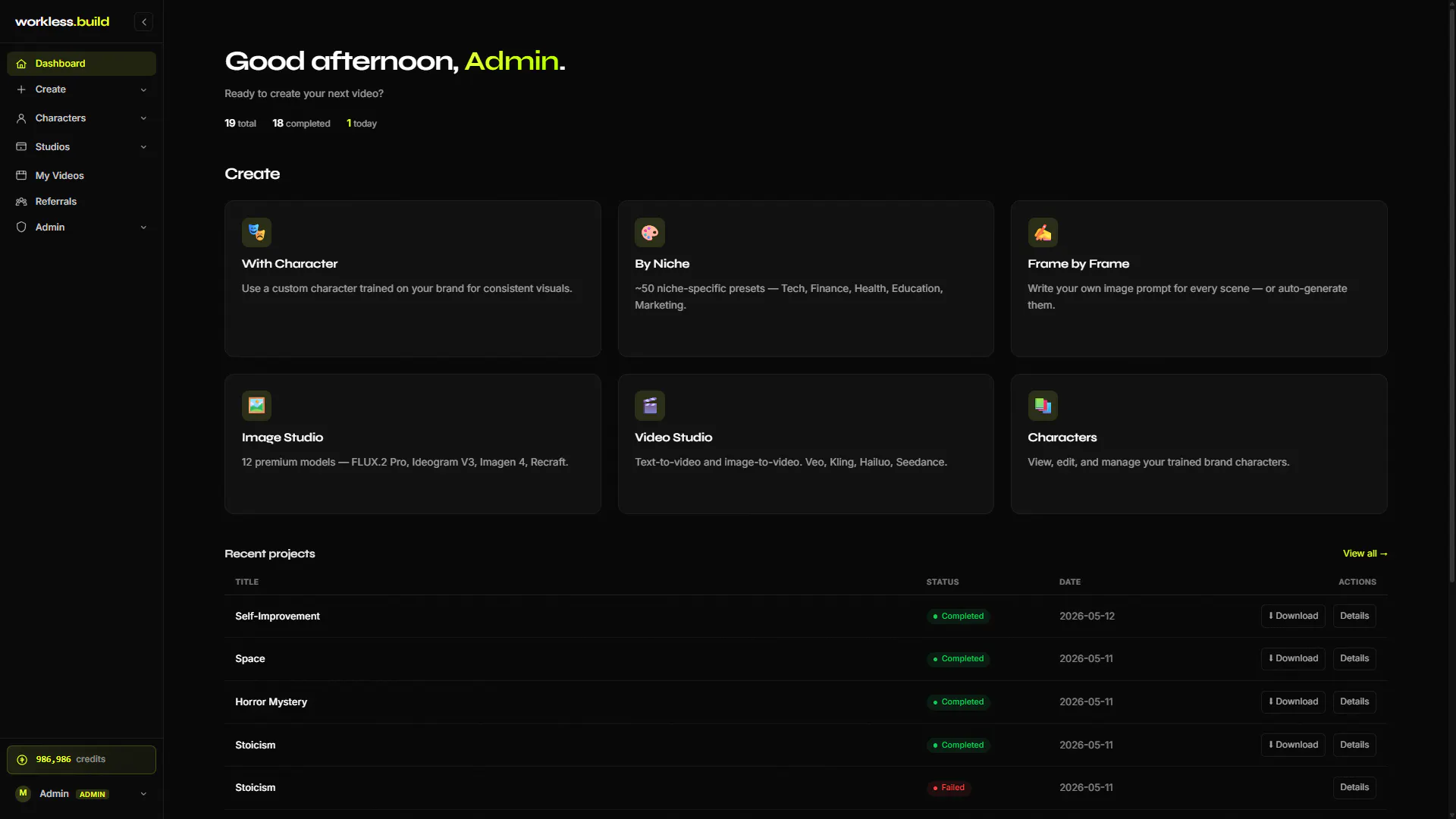The width and height of the screenshot is (1456, 819).
Task: Expand the Admin section chevron
Action: point(143,227)
